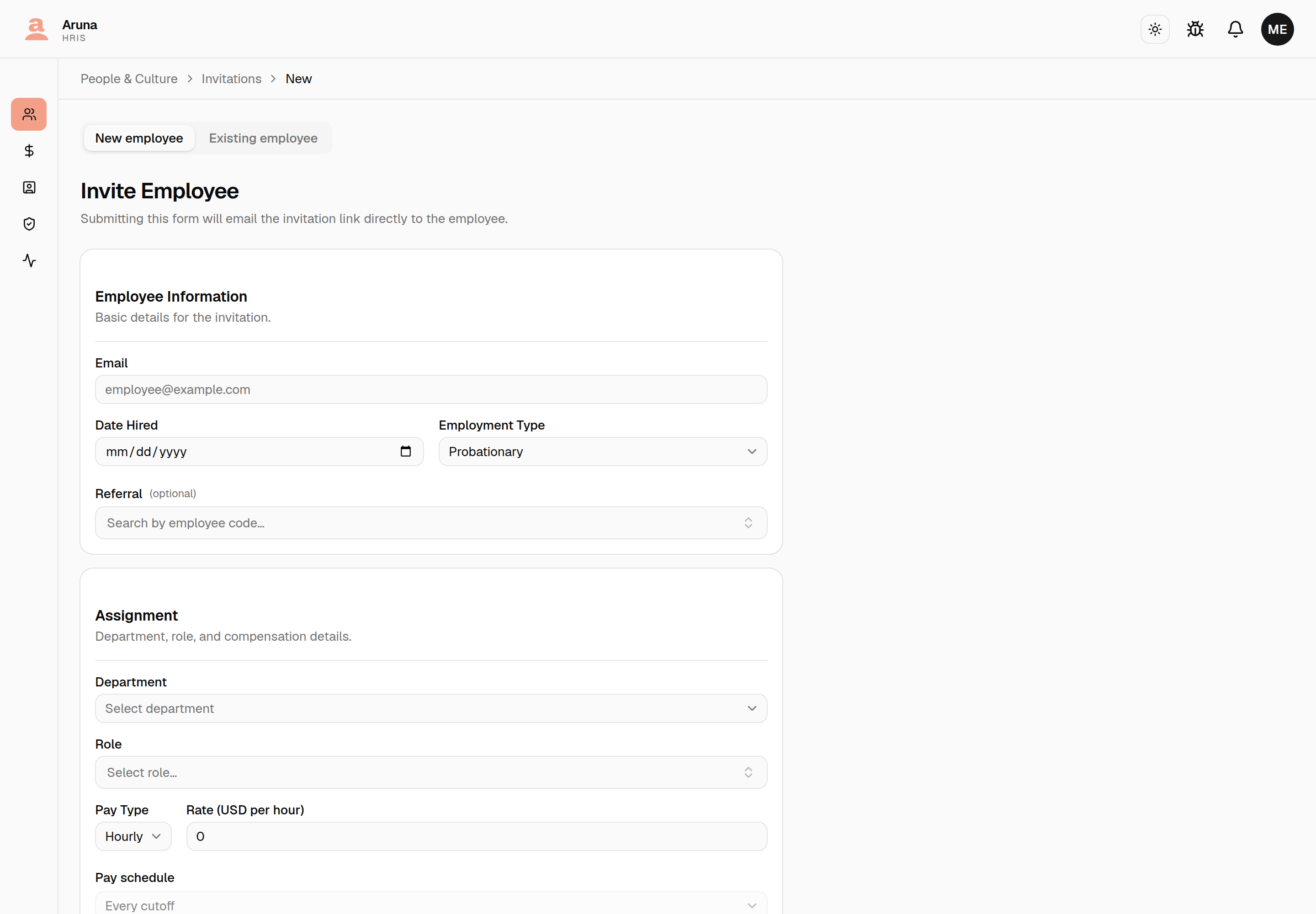Screen dimensions: 1316x914
Task: Open the Date Hired calendar picker icon
Action: 405,451
